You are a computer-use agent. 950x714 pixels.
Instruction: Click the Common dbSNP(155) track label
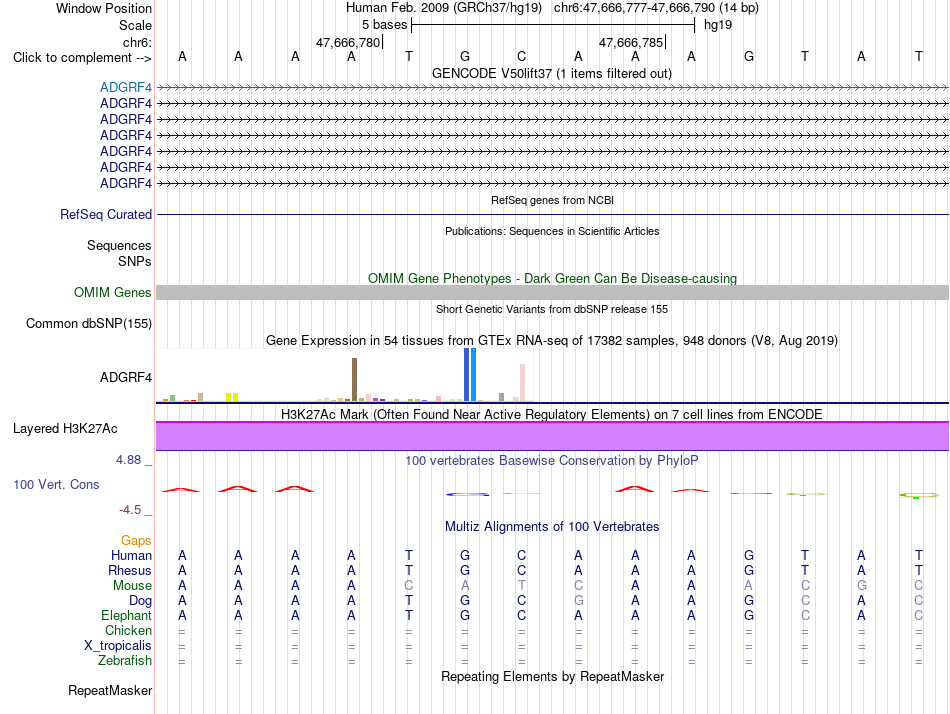pyautogui.click(x=89, y=324)
